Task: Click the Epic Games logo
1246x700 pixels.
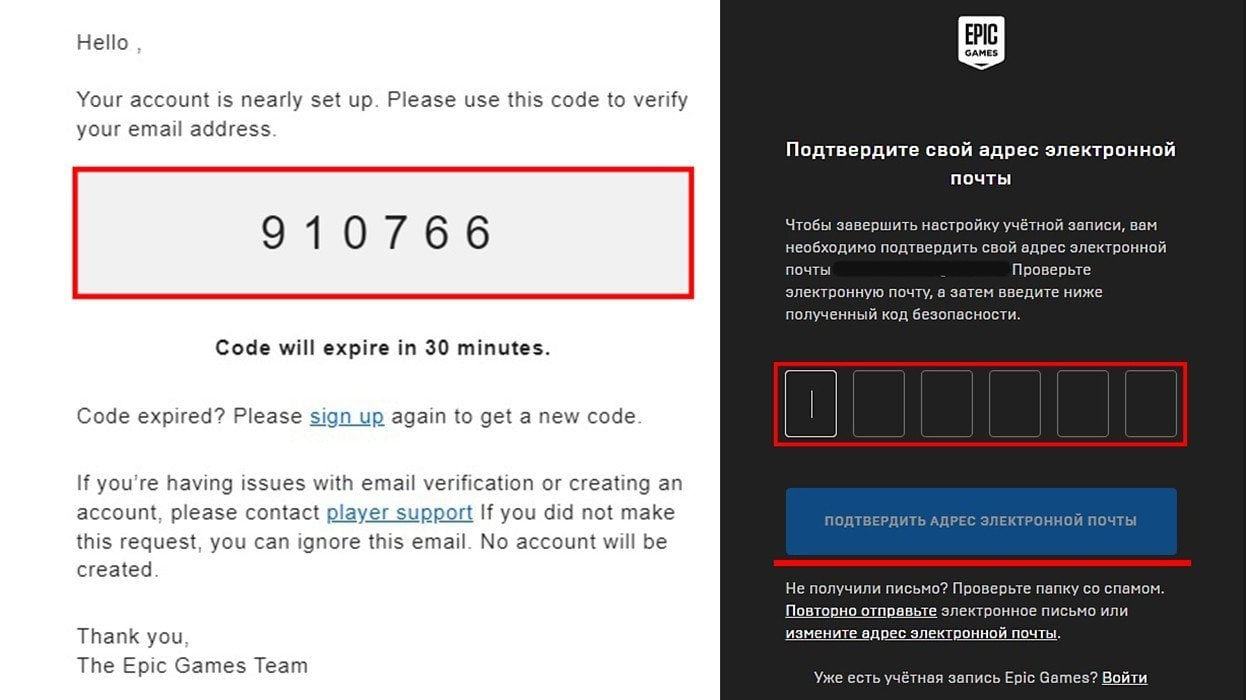Action: 981,43
